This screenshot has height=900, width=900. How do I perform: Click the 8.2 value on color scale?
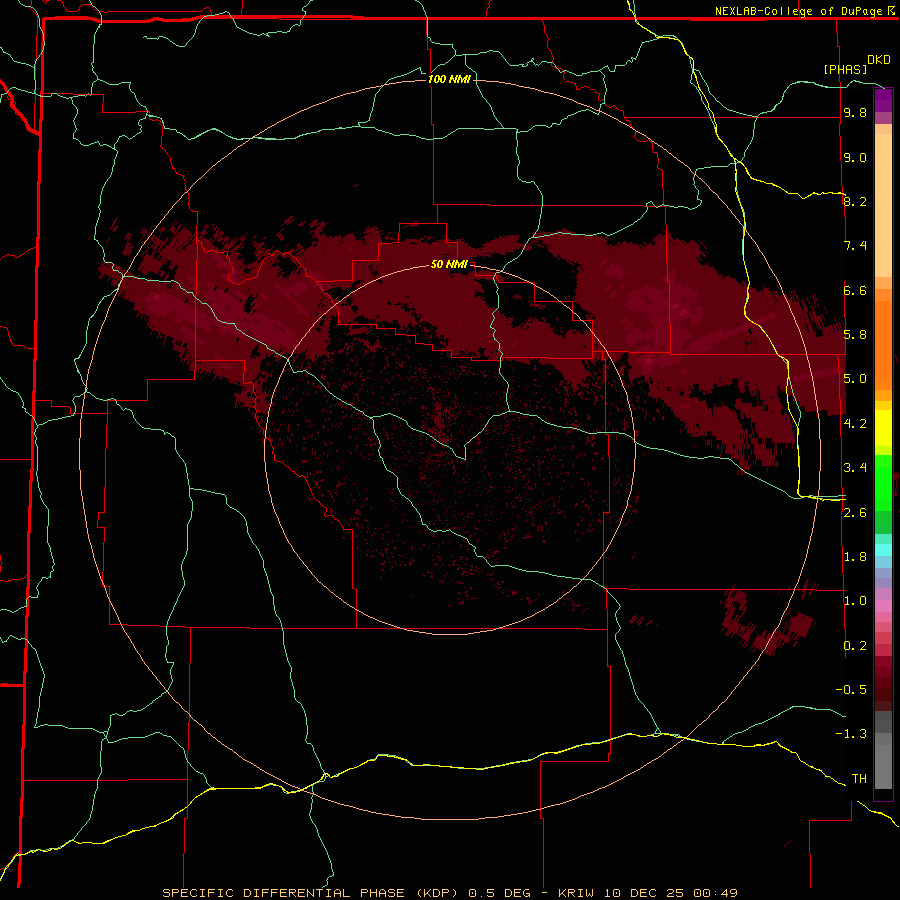click(x=855, y=201)
